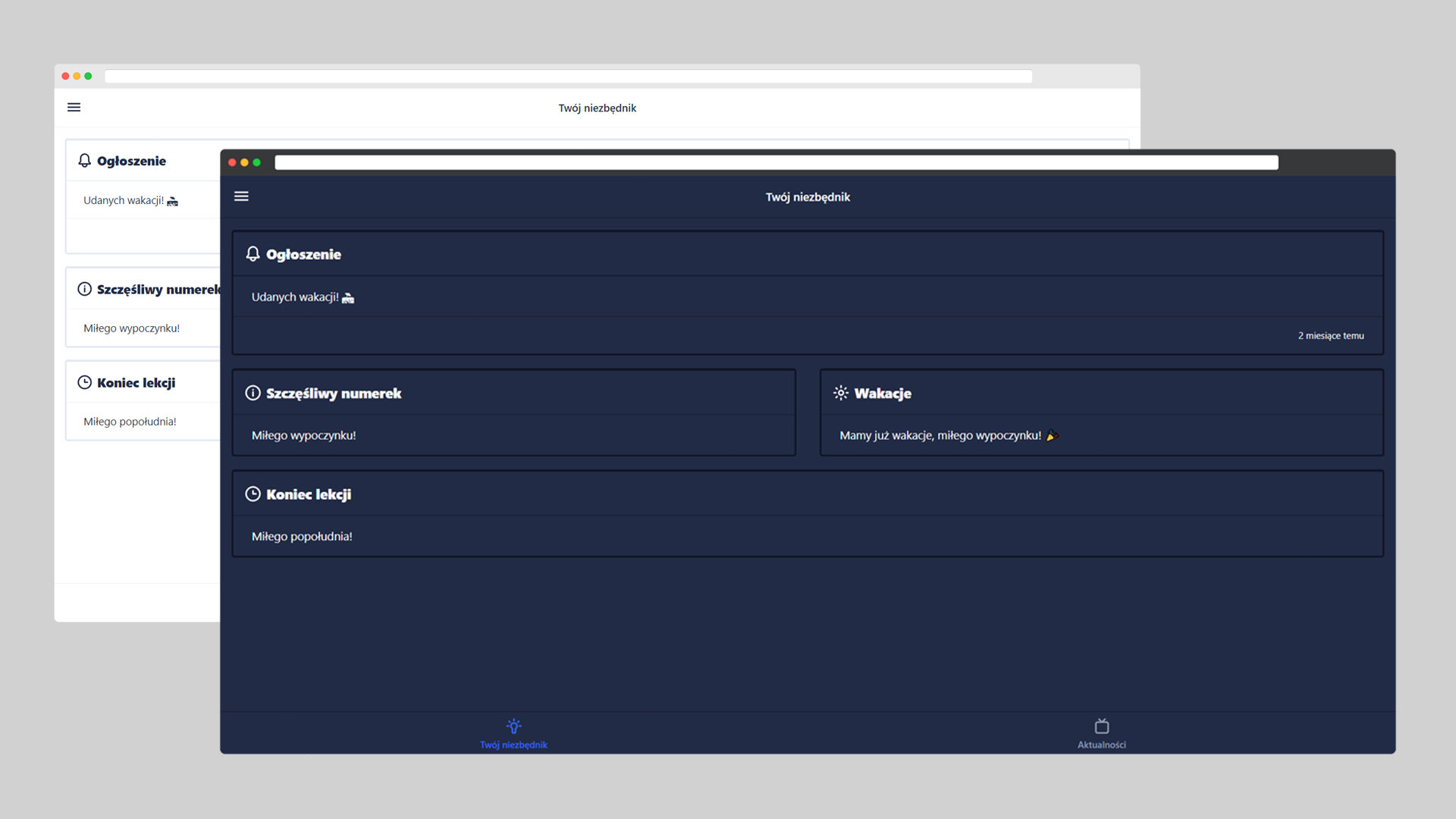Viewport: 1456px width, 819px height.
Task: Click the clock icon in the light window
Action: [84, 382]
